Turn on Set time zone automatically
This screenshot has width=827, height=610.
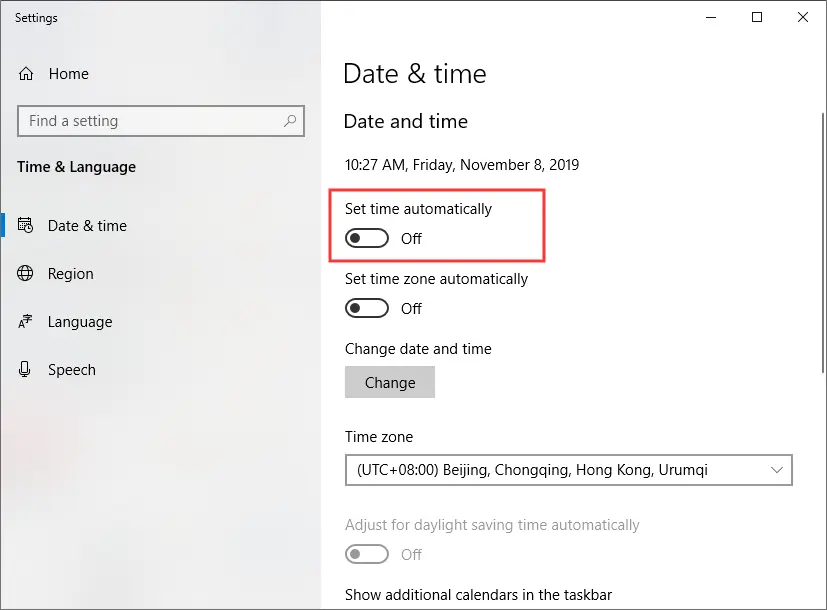[366, 308]
